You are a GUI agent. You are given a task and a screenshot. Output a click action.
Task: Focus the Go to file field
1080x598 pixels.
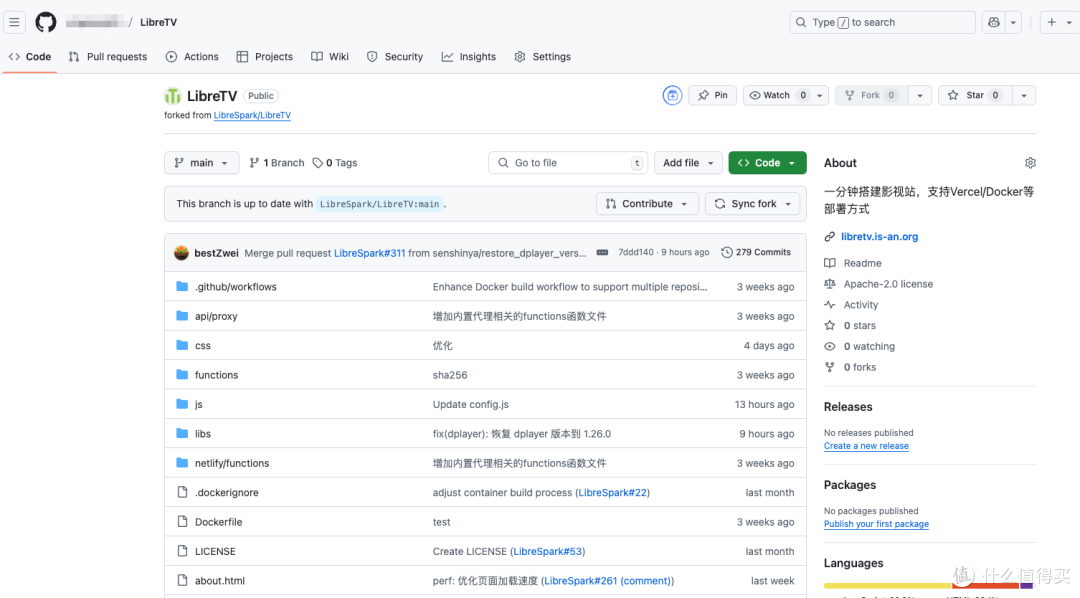[568, 163]
